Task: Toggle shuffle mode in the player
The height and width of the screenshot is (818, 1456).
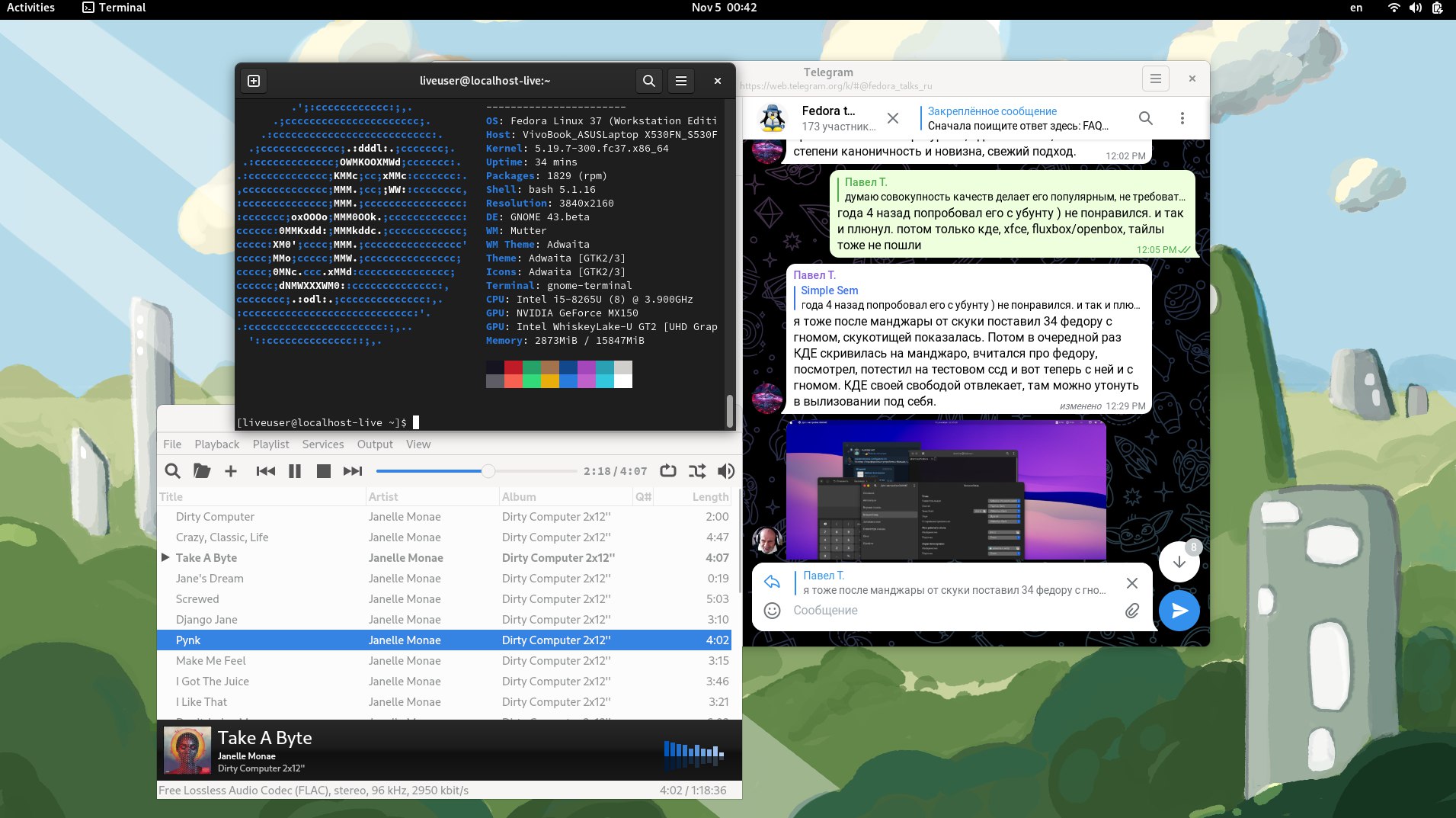Action: [697, 471]
